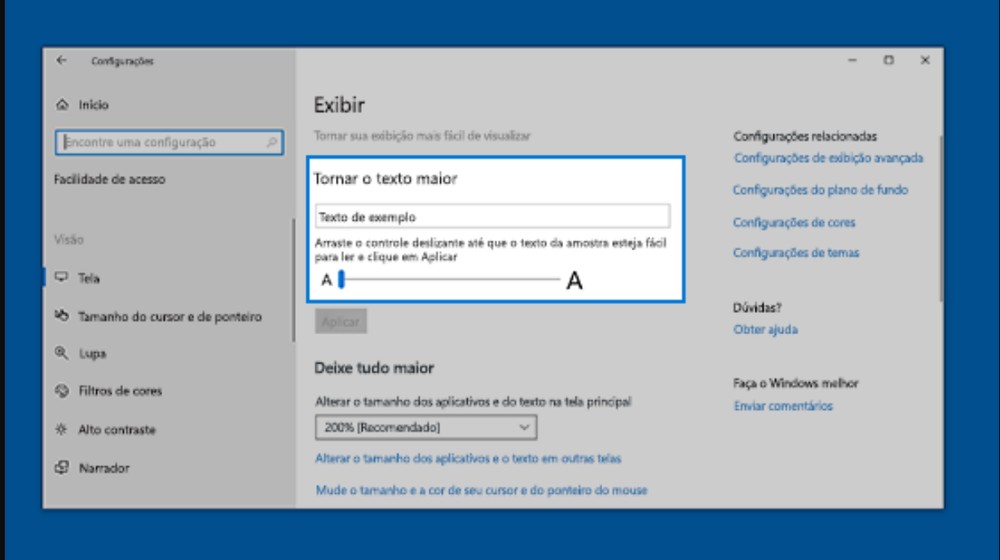Open link to change app size on other screens
Viewport: 1000px width, 560px height.
coord(468,459)
